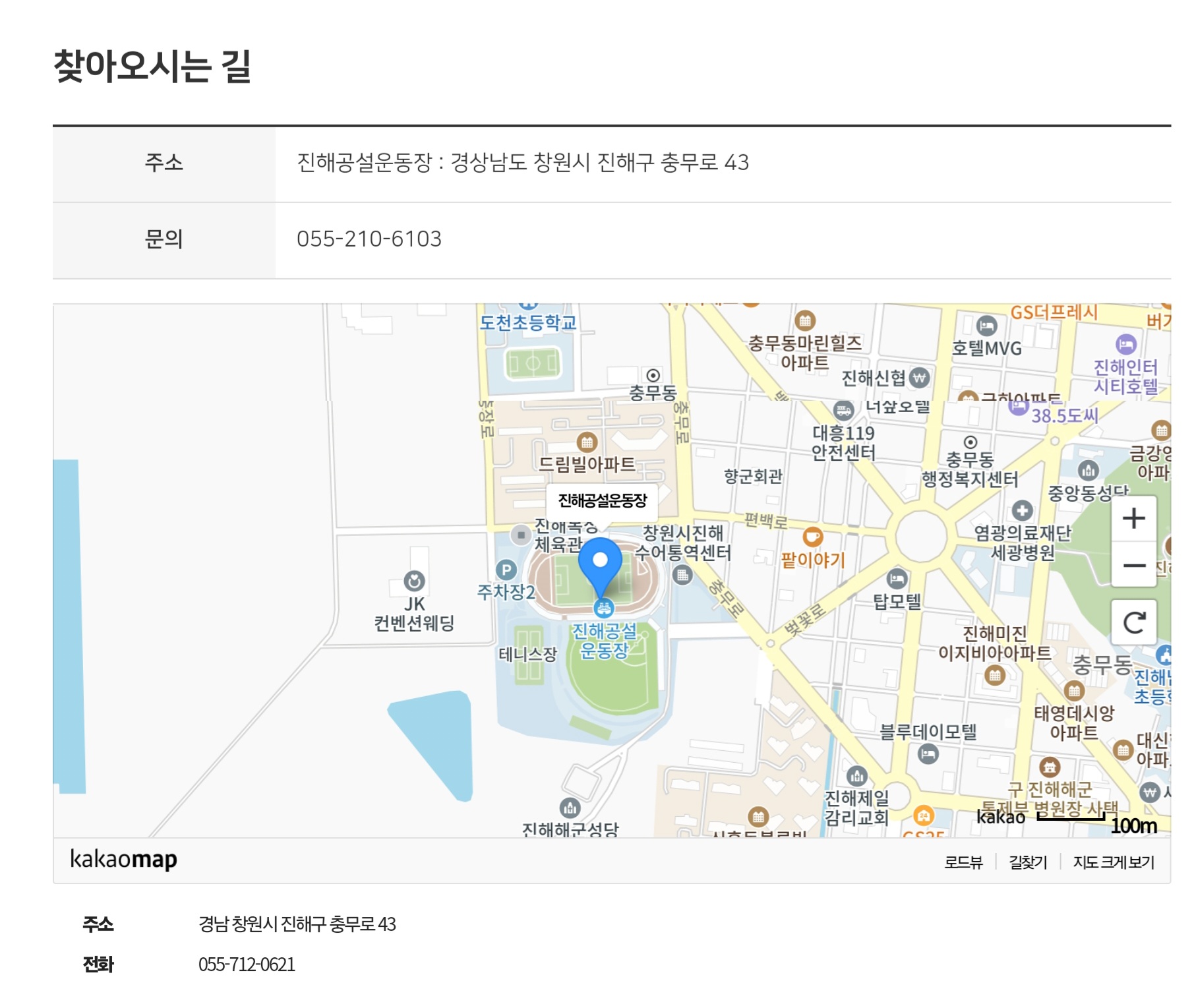Click the 진해제일감리교회 church icon
1194x1008 pixels.
(x=856, y=776)
